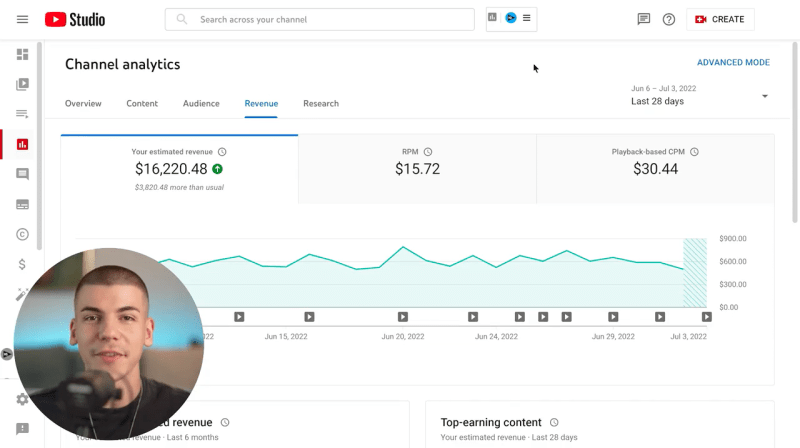Screen dimensions: 800x448
Task: Open ADVANCED MODE link
Action: pos(733,63)
